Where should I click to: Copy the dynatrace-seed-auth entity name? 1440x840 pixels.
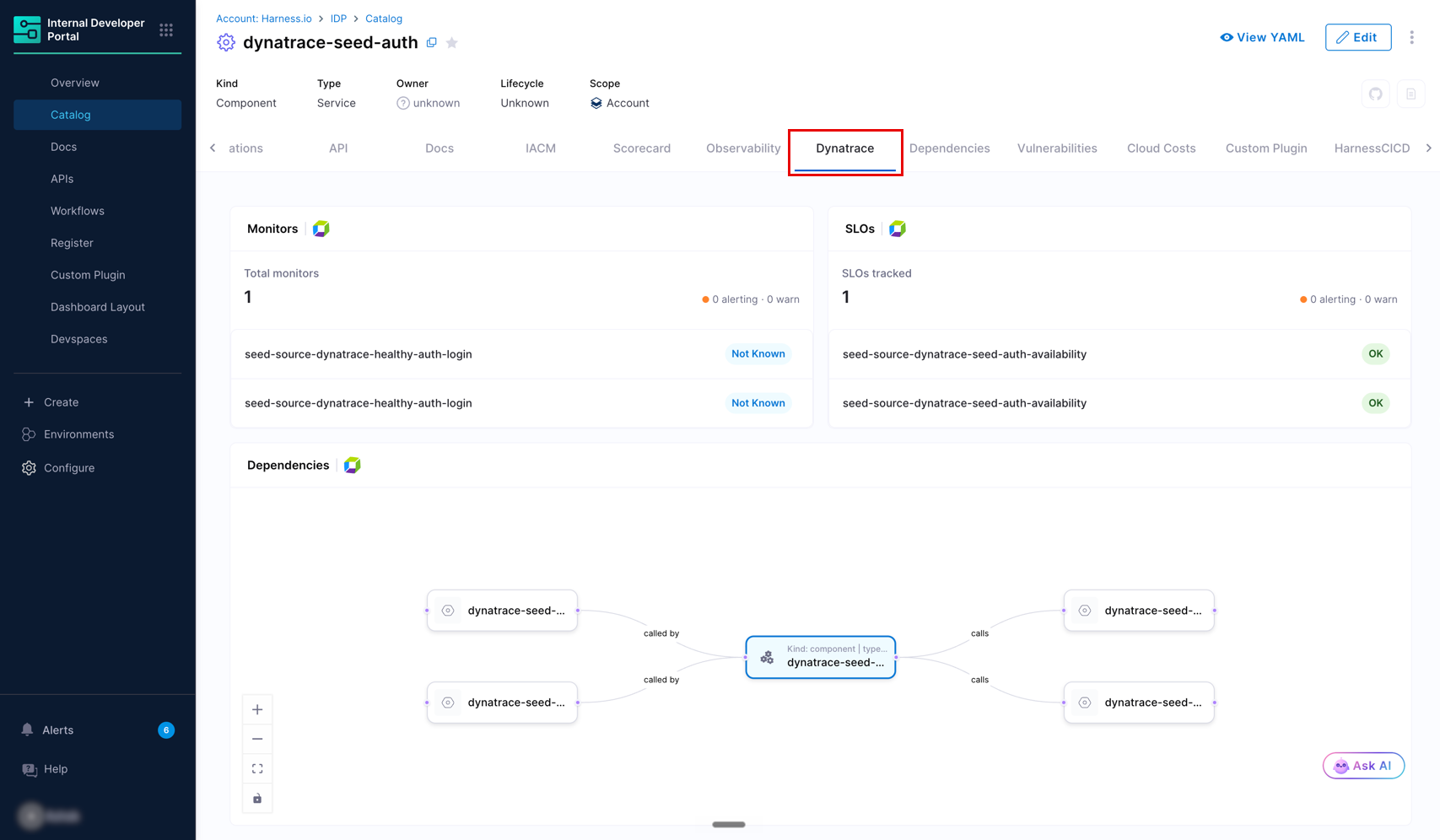pyautogui.click(x=432, y=42)
